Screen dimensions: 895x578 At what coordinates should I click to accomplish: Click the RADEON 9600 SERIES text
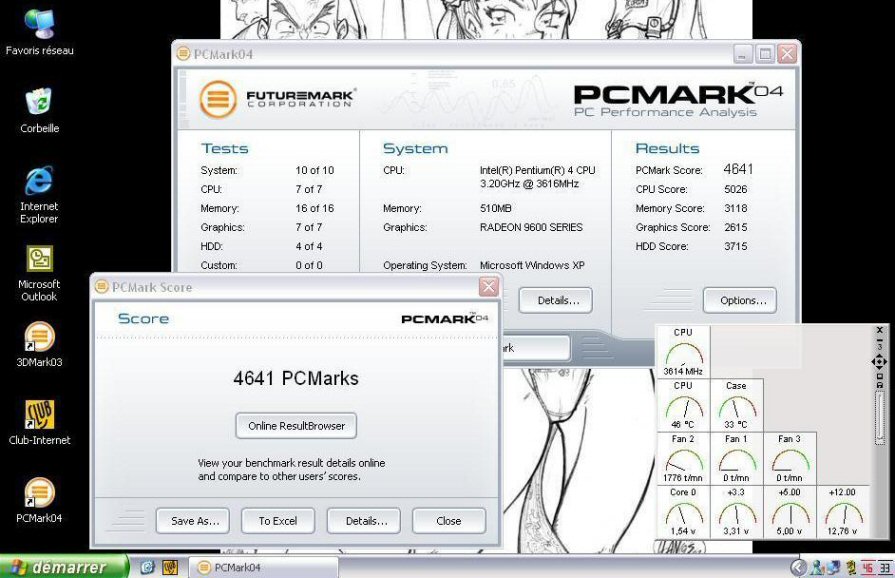[531, 227]
